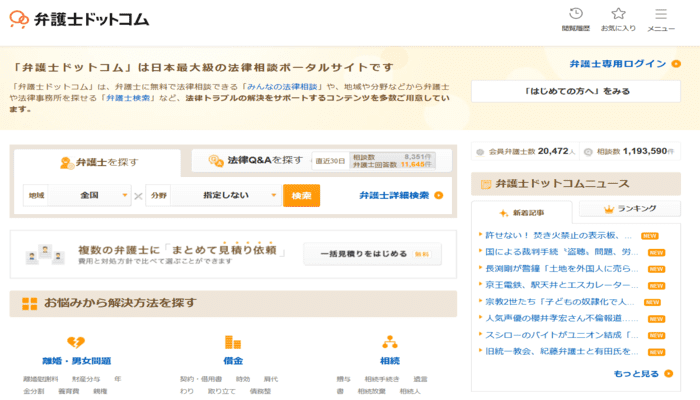This screenshot has height=400, width=700.
Task: Click the arrow icon next to 弁護士詳細検索
Action: click(439, 195)
